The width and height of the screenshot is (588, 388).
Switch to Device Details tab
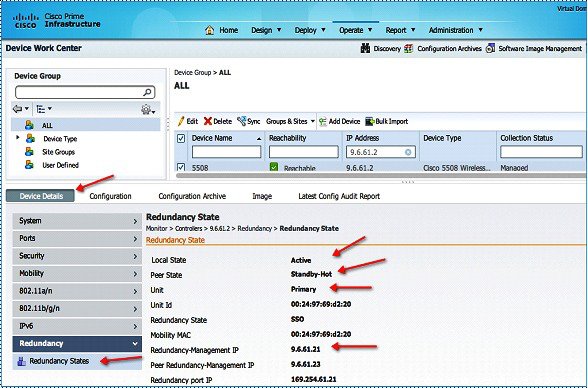40,196
